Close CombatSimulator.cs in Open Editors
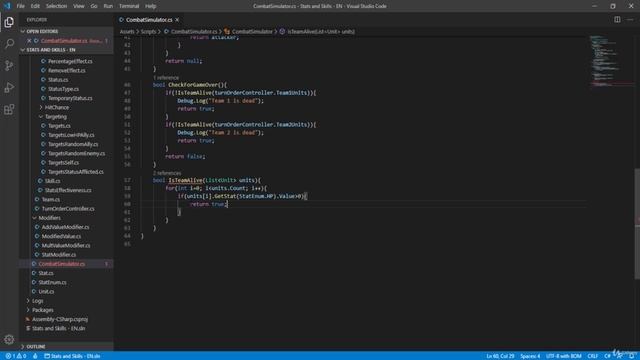The width and height of the screenshot is (640, 360). click(x=29, y=41)
